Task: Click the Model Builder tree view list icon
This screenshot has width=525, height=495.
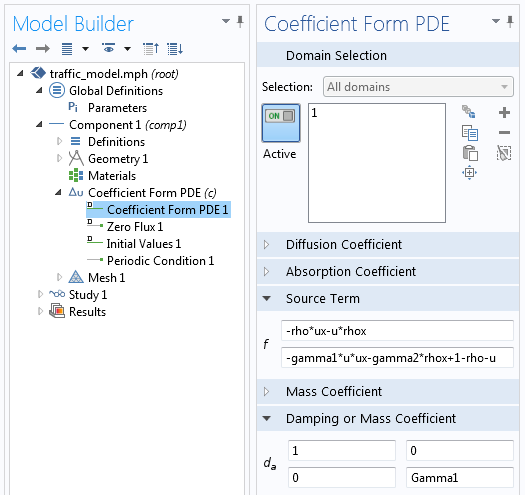Action: [67, 49]
